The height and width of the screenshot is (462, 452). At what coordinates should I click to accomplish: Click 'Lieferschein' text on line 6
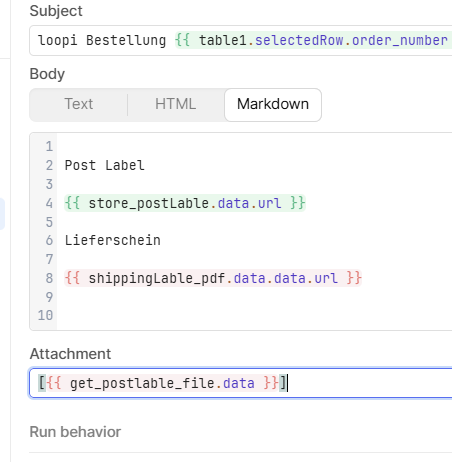point(113,240)
